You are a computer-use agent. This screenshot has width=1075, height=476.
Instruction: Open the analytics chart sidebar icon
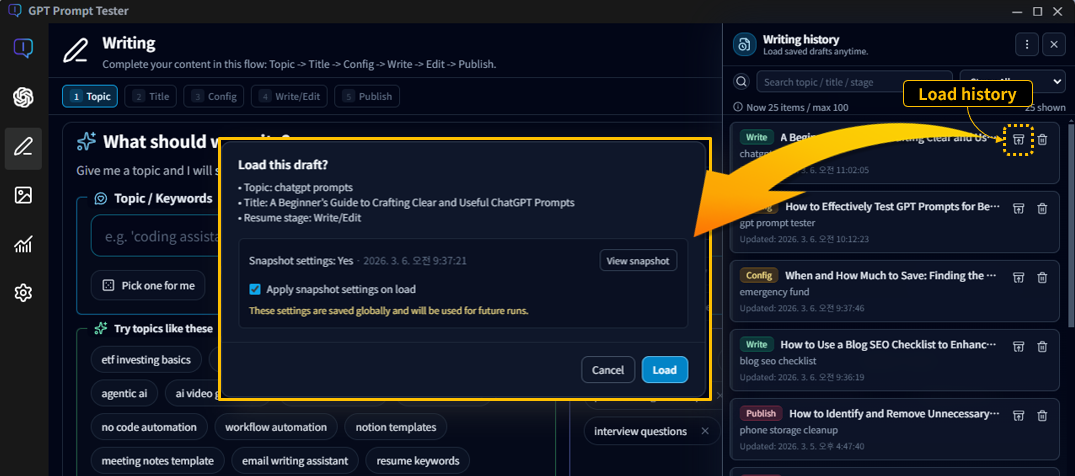pyautogui.click(x=23, y=244)
